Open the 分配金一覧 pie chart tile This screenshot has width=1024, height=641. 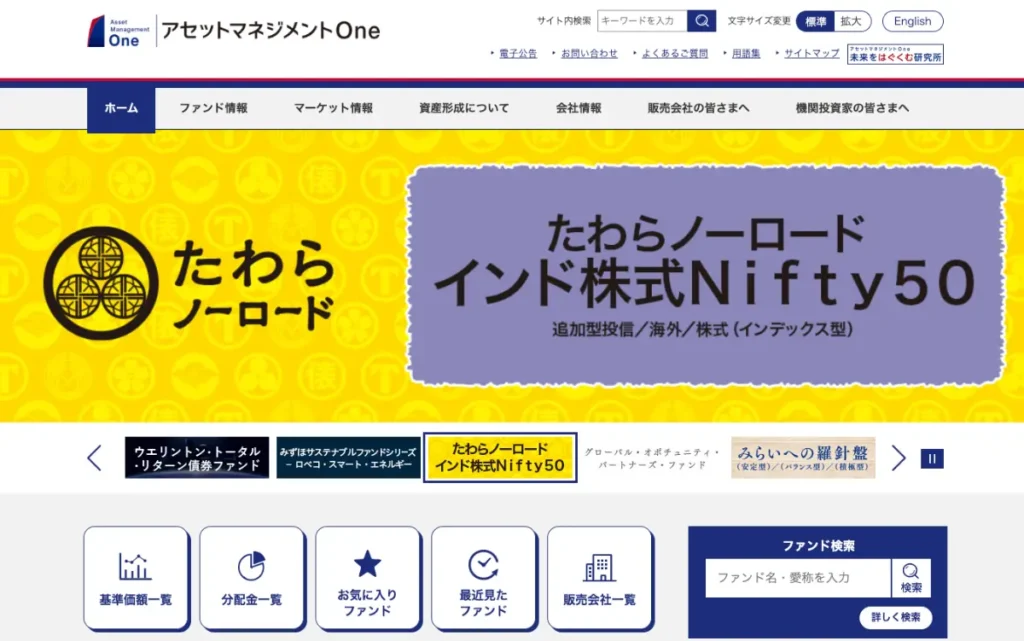[x=251, y=578]
